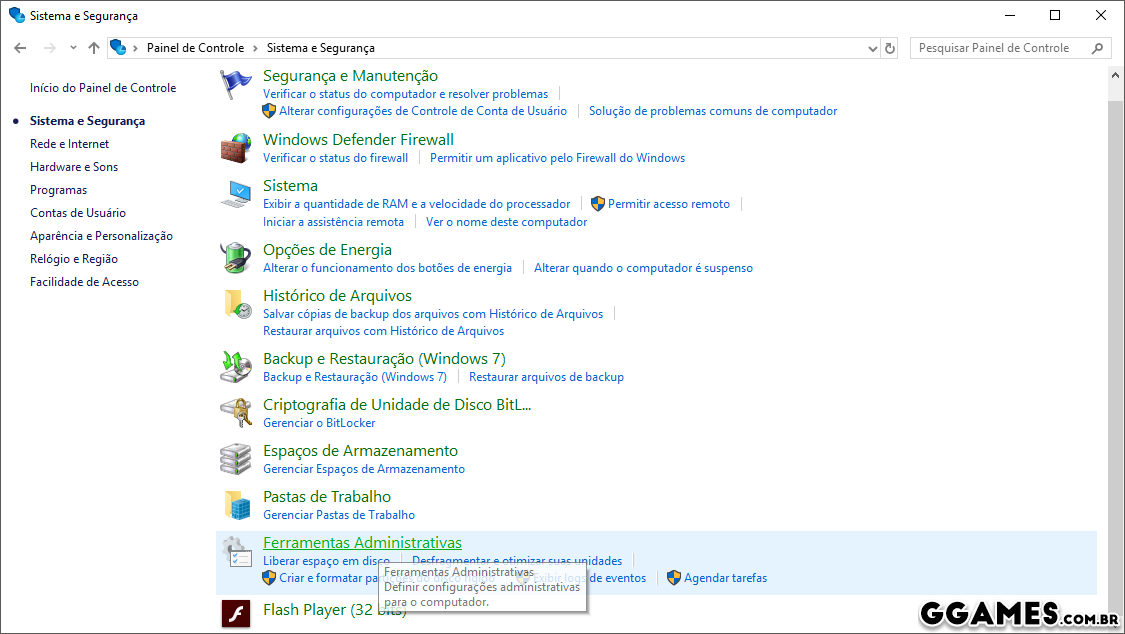1125x634 pixels.
Task: Open the recent locations chevron dropdown
Action: pyautogui.click(x=73, y=48)
